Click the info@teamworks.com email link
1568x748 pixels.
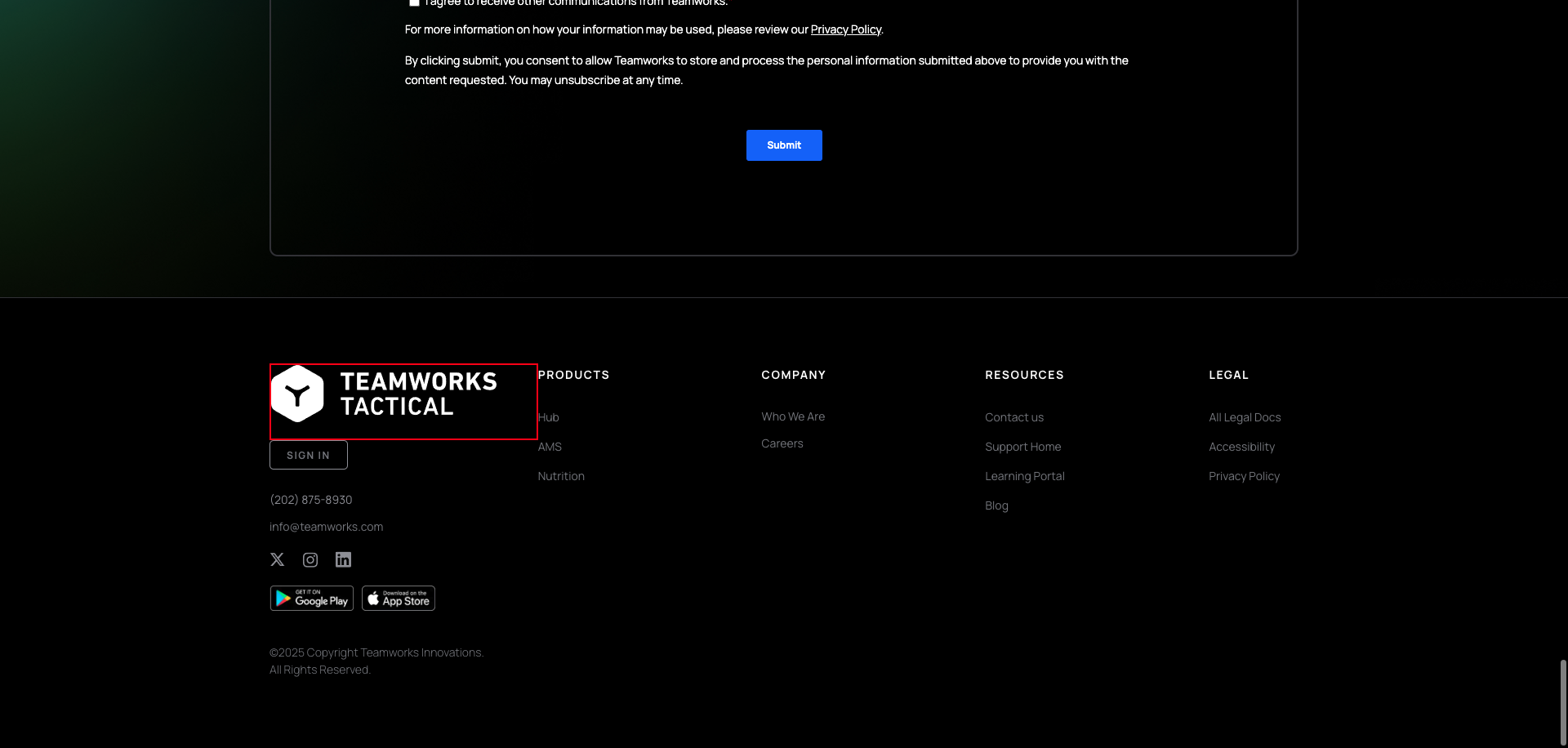click(x=326, y=527)
